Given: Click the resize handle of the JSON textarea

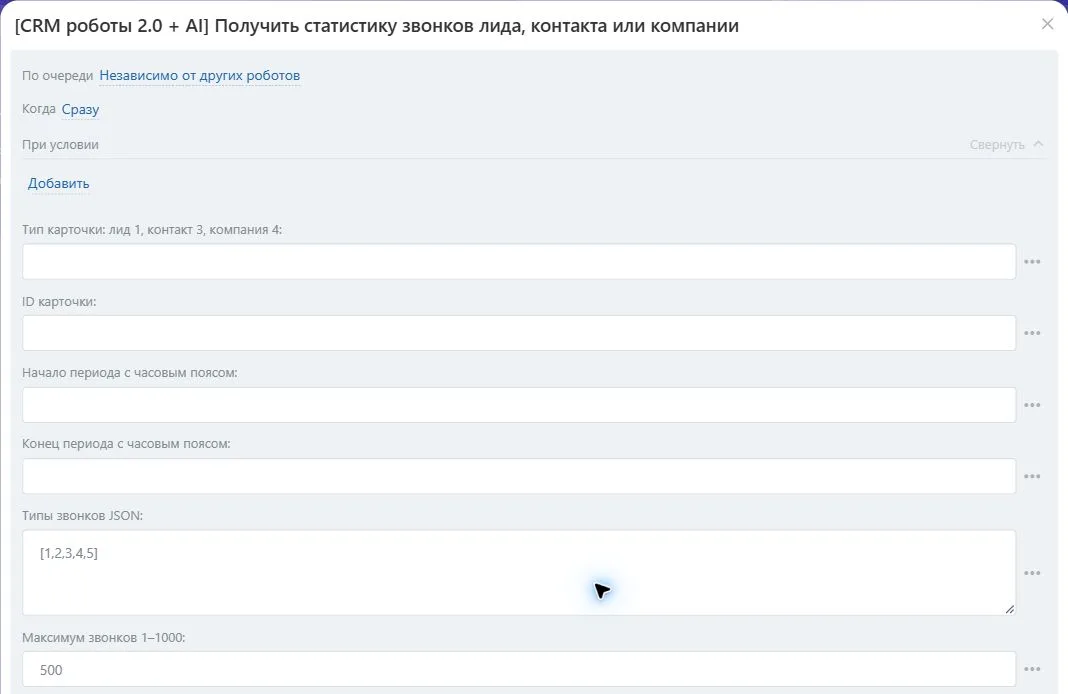Looking at the screenshot, I should pos(1009,609).
